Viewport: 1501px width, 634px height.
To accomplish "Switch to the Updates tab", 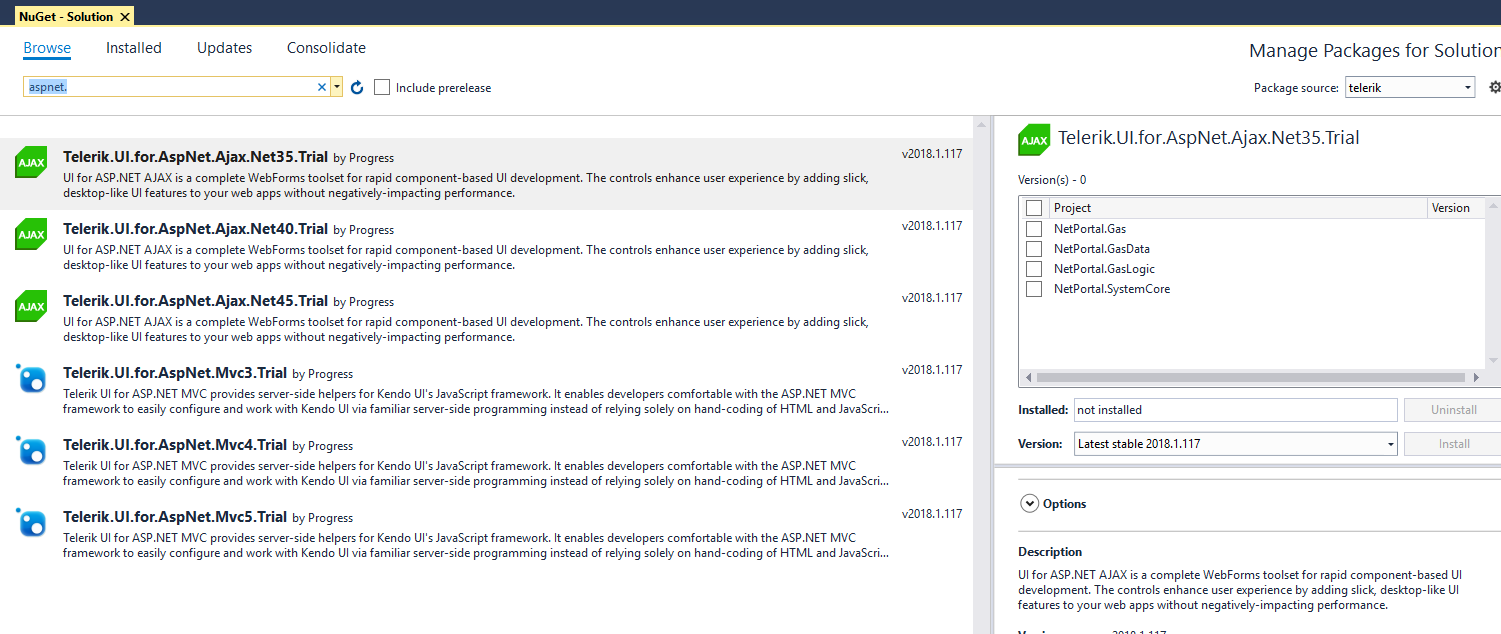I will pyautogui.click(x=224, y=48).
